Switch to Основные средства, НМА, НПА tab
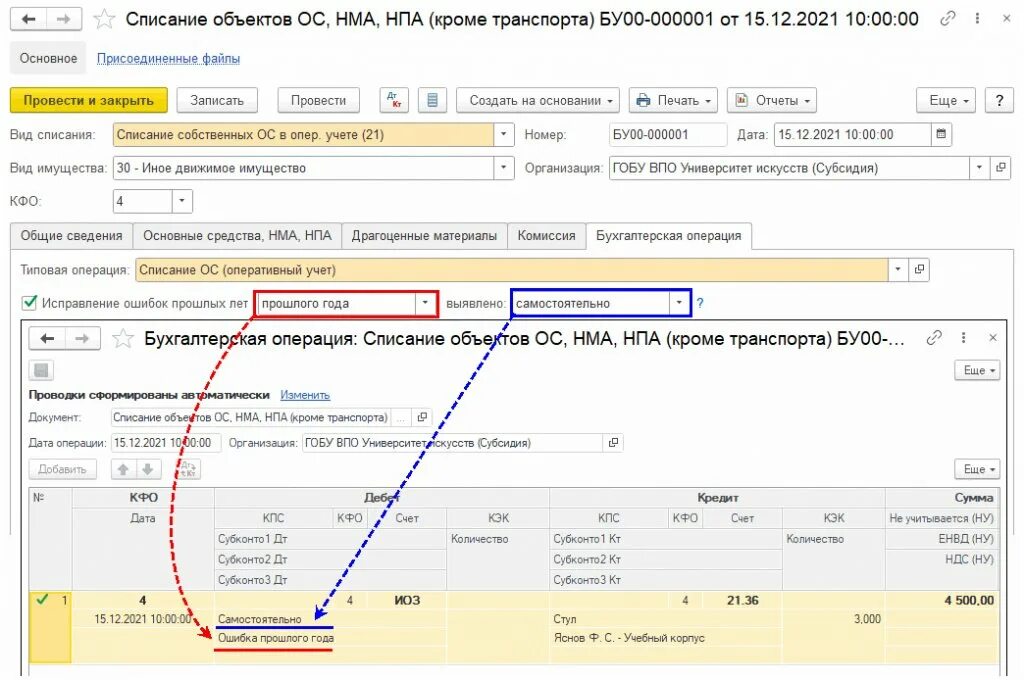The width and height of the screenshot is (1024, 680). pyautogui.click(x=237, y=236)
